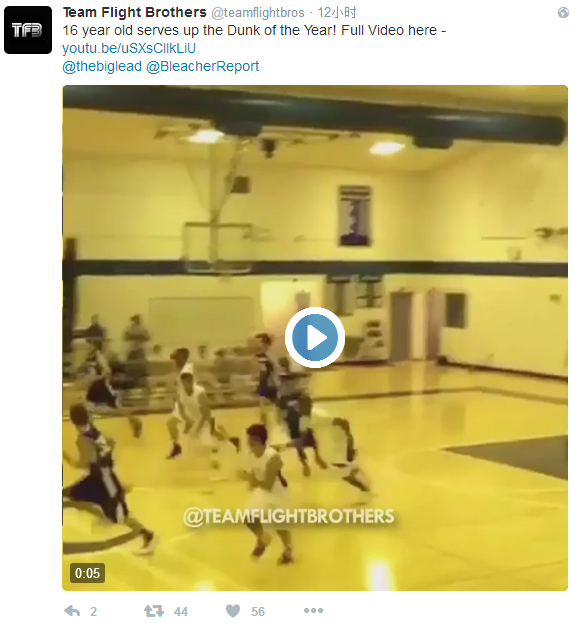575x623 pixels.
Task: Click the 12小时 tweet timestamp
Action: (x=337, y=13)
